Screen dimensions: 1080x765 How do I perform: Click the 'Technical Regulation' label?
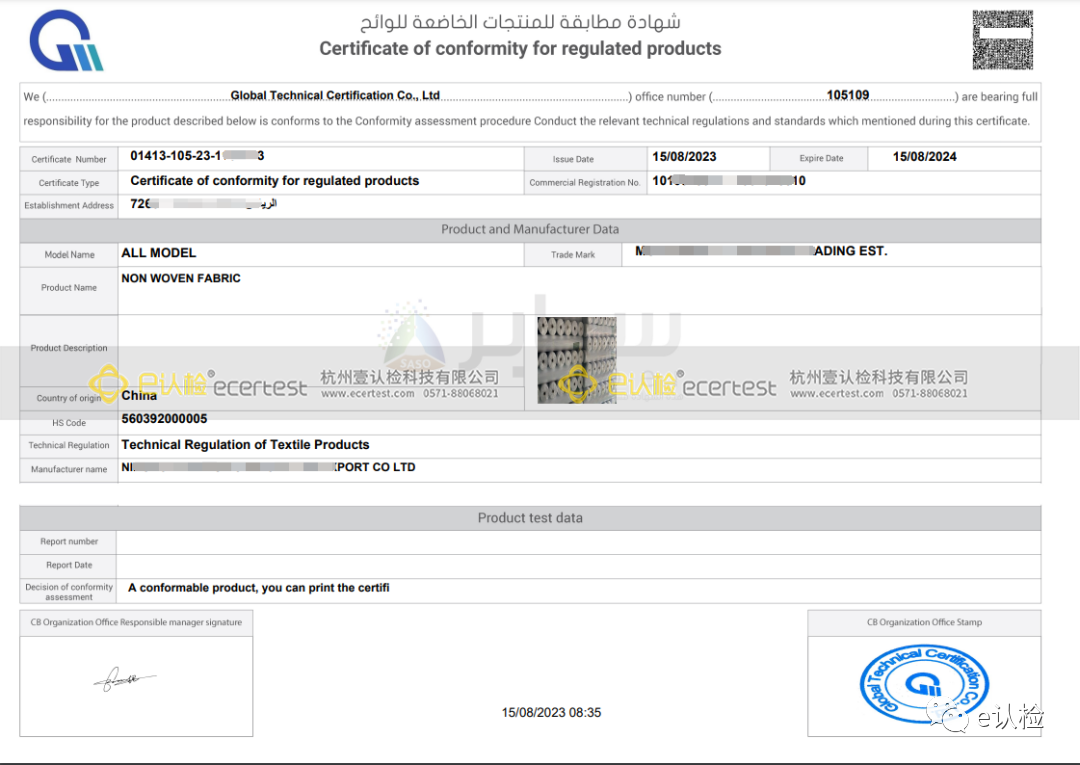69,446
